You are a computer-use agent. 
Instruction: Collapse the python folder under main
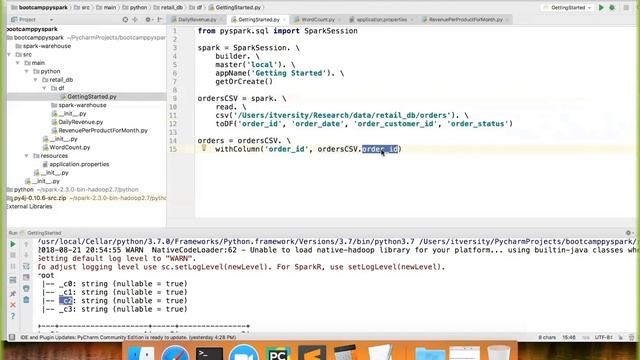pos(27,71)
